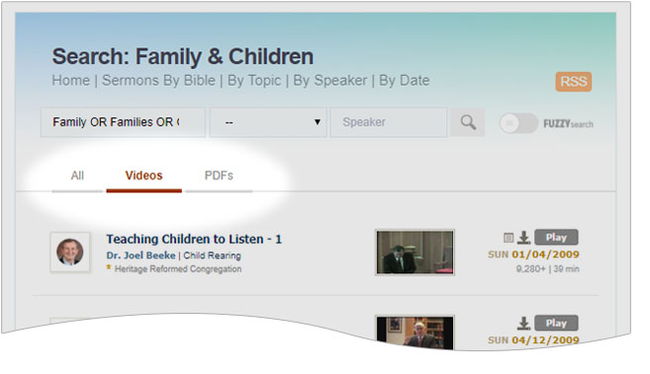Click the star icon by Heritage Reformed Congregation
The width and height of the screenshot is (650, 374).
tap(109, 268)
